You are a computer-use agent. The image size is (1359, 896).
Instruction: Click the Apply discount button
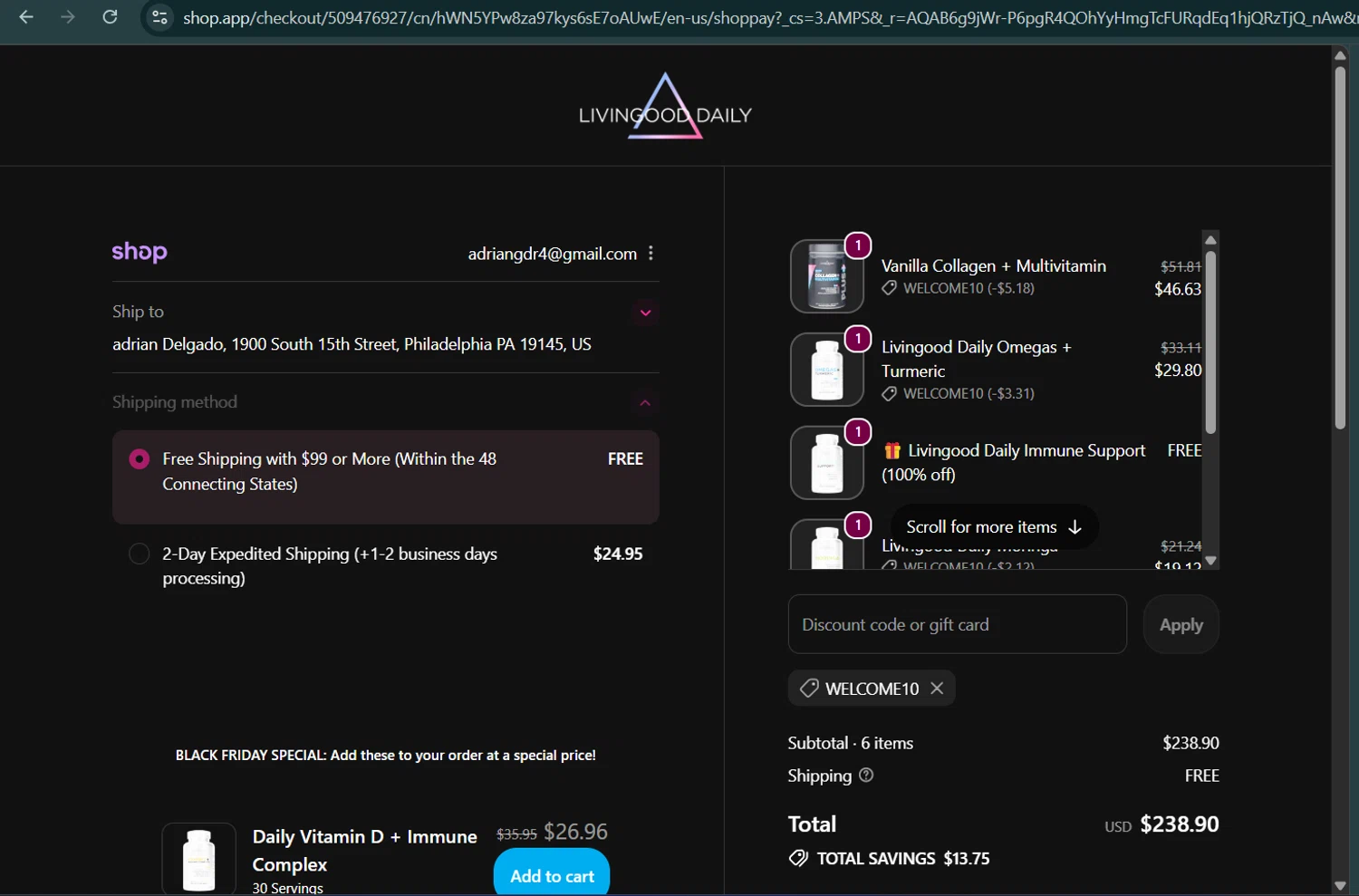click(x=1181, y=624)
